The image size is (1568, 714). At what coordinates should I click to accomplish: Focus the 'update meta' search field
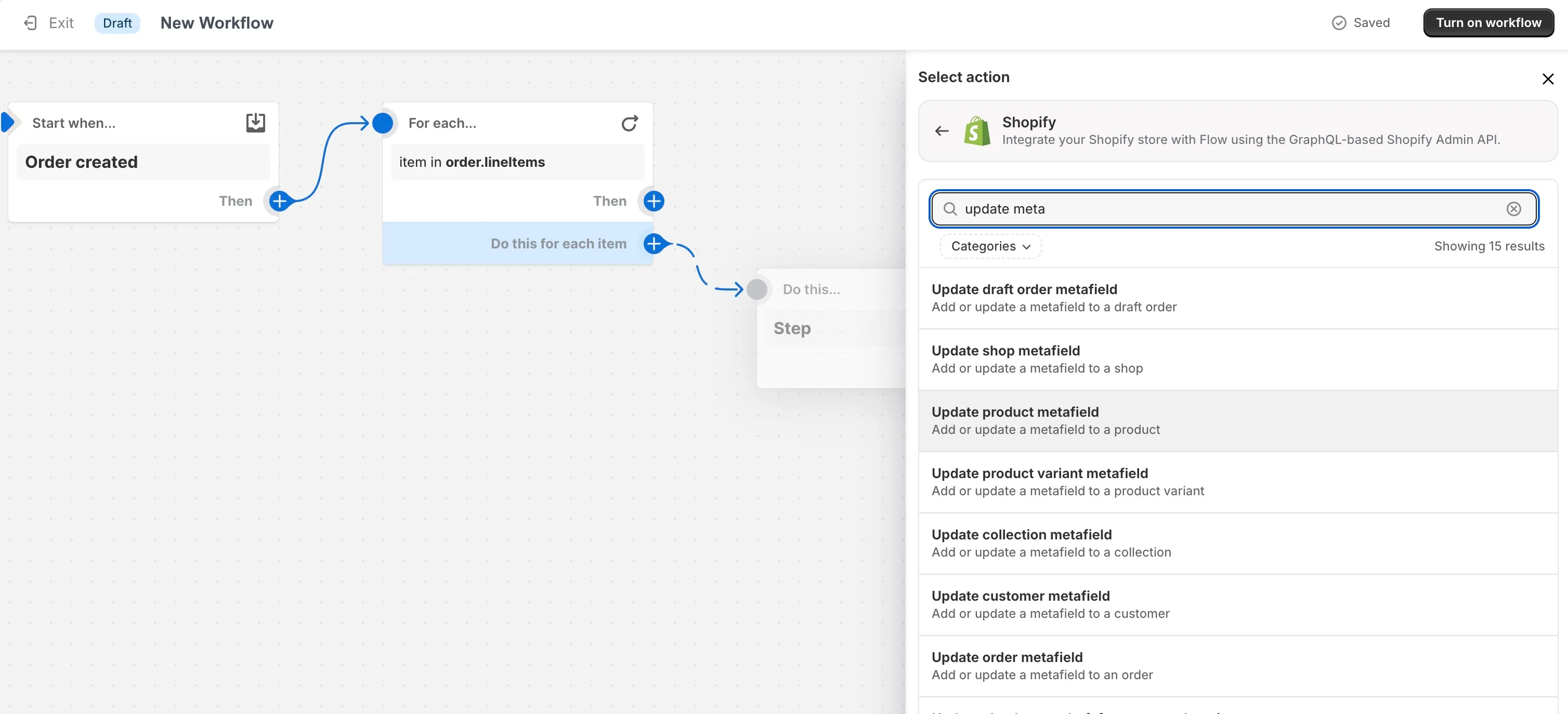(x=1234, y=209)
